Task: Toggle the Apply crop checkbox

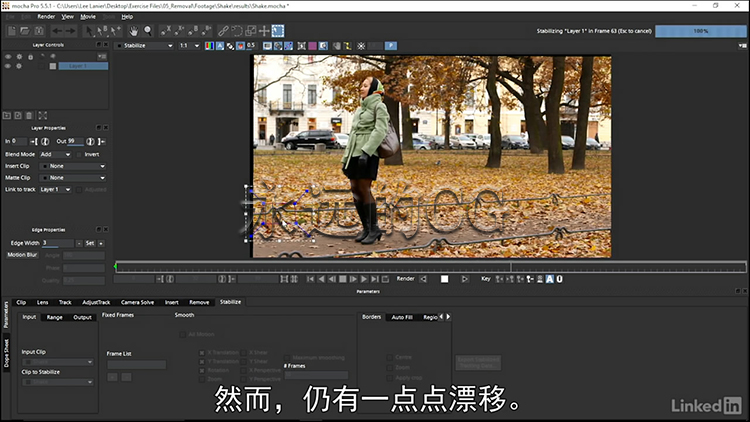Action: tap(390, 378)
